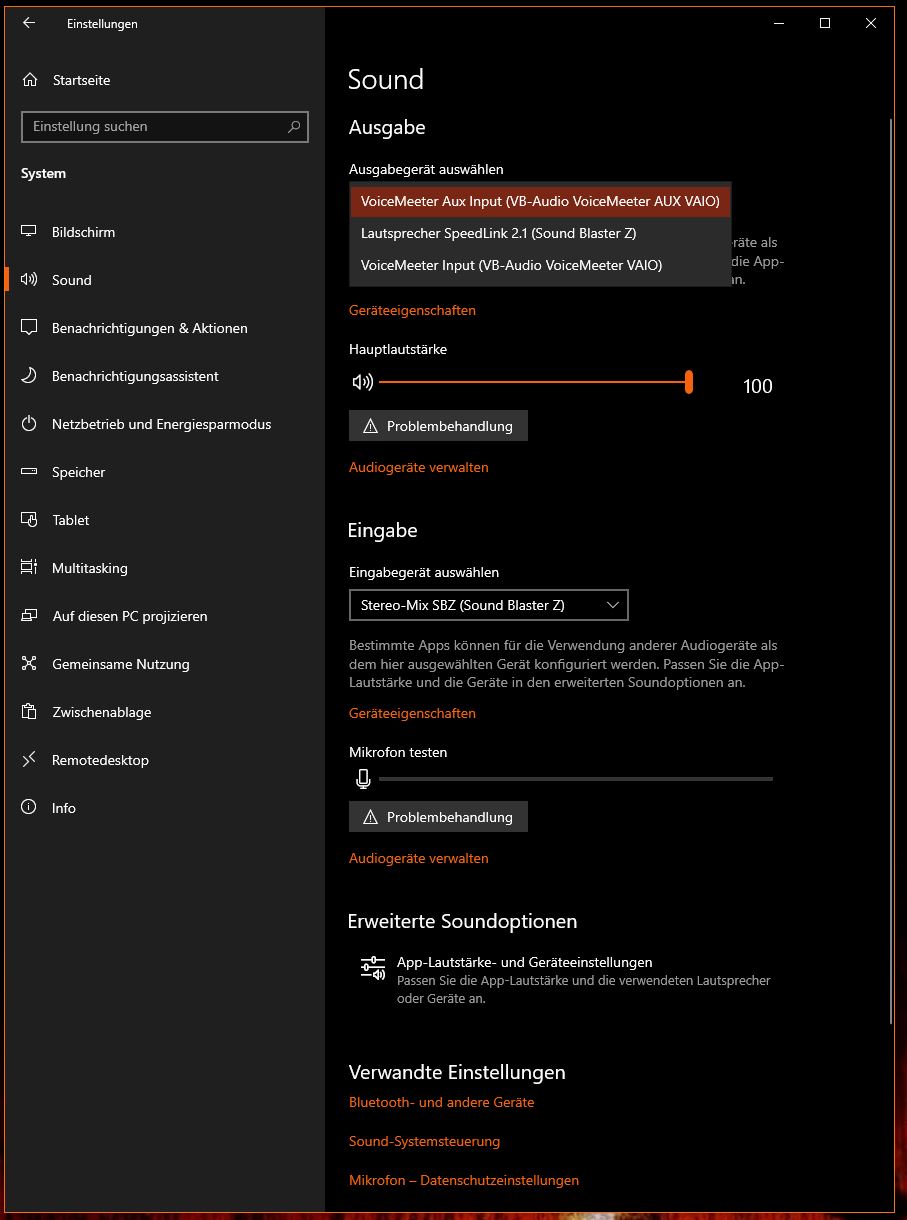Select VoiceMeeter Aux Input as output device

[540, 201]
